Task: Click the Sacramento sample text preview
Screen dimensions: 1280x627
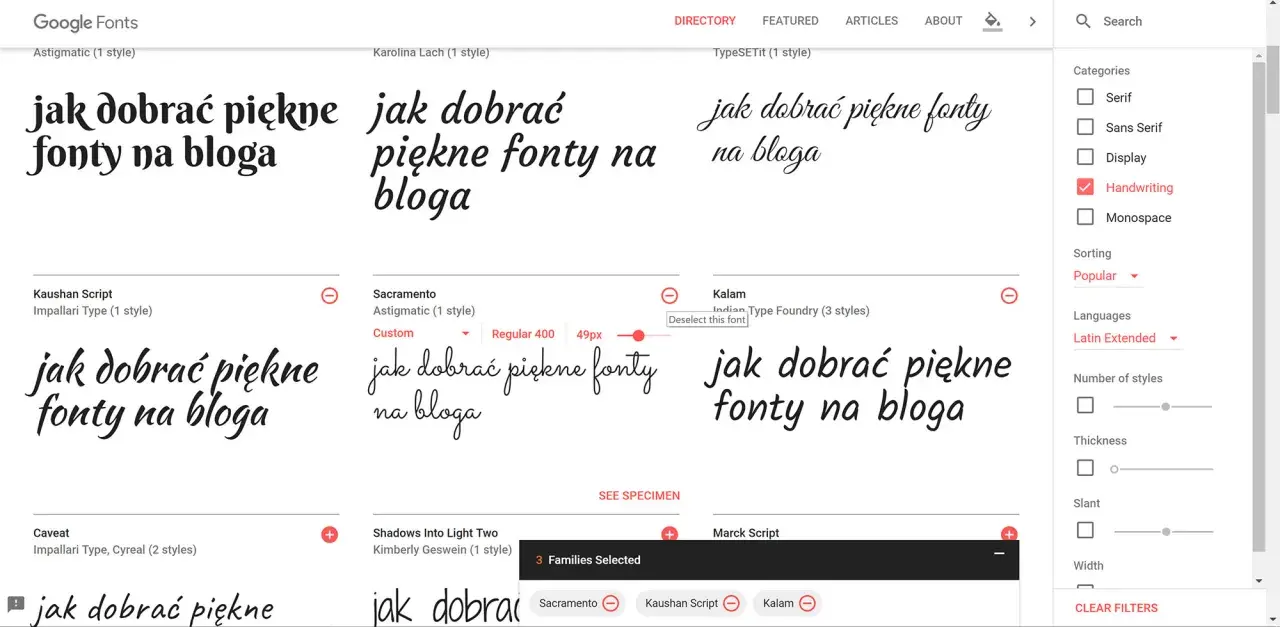Action: (x=514, y=395)
